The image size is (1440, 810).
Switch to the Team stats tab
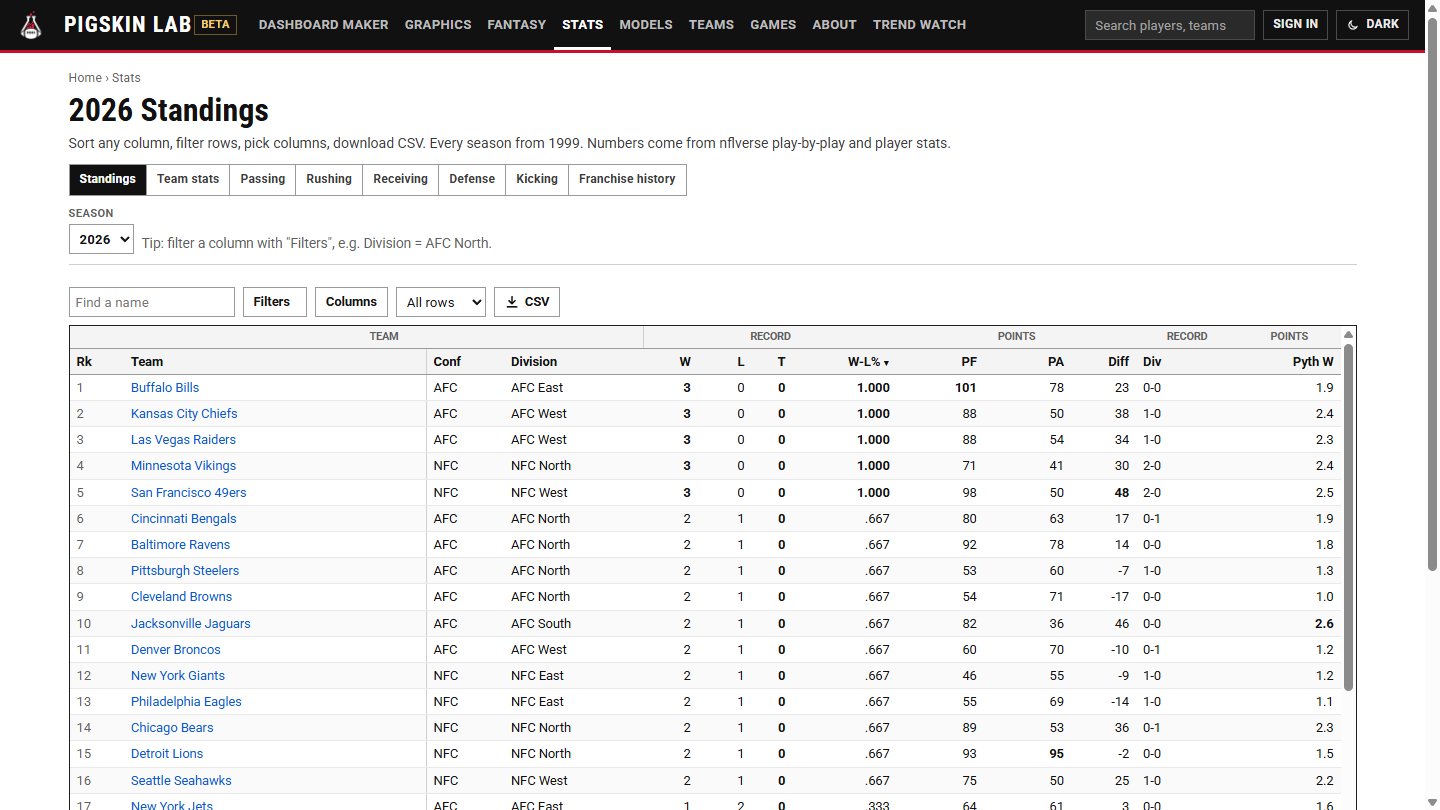point(188,179)
